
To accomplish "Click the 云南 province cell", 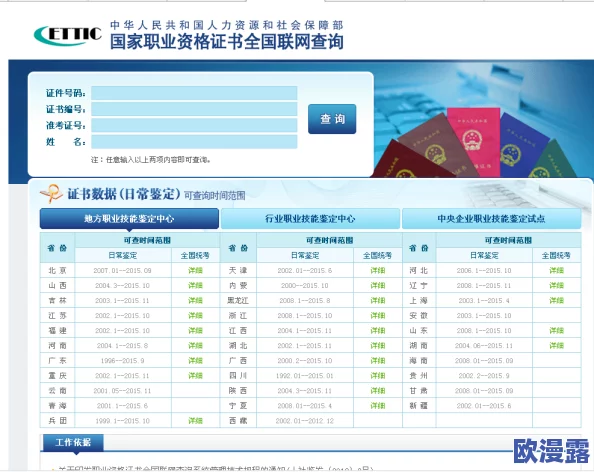I will (x=58, y=391).
